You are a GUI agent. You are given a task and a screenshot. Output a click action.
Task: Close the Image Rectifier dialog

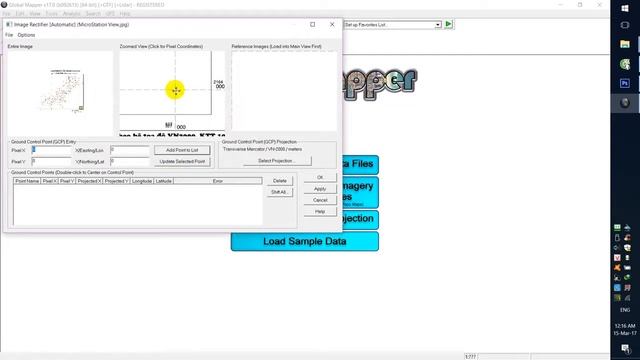(x=332, y=24)
